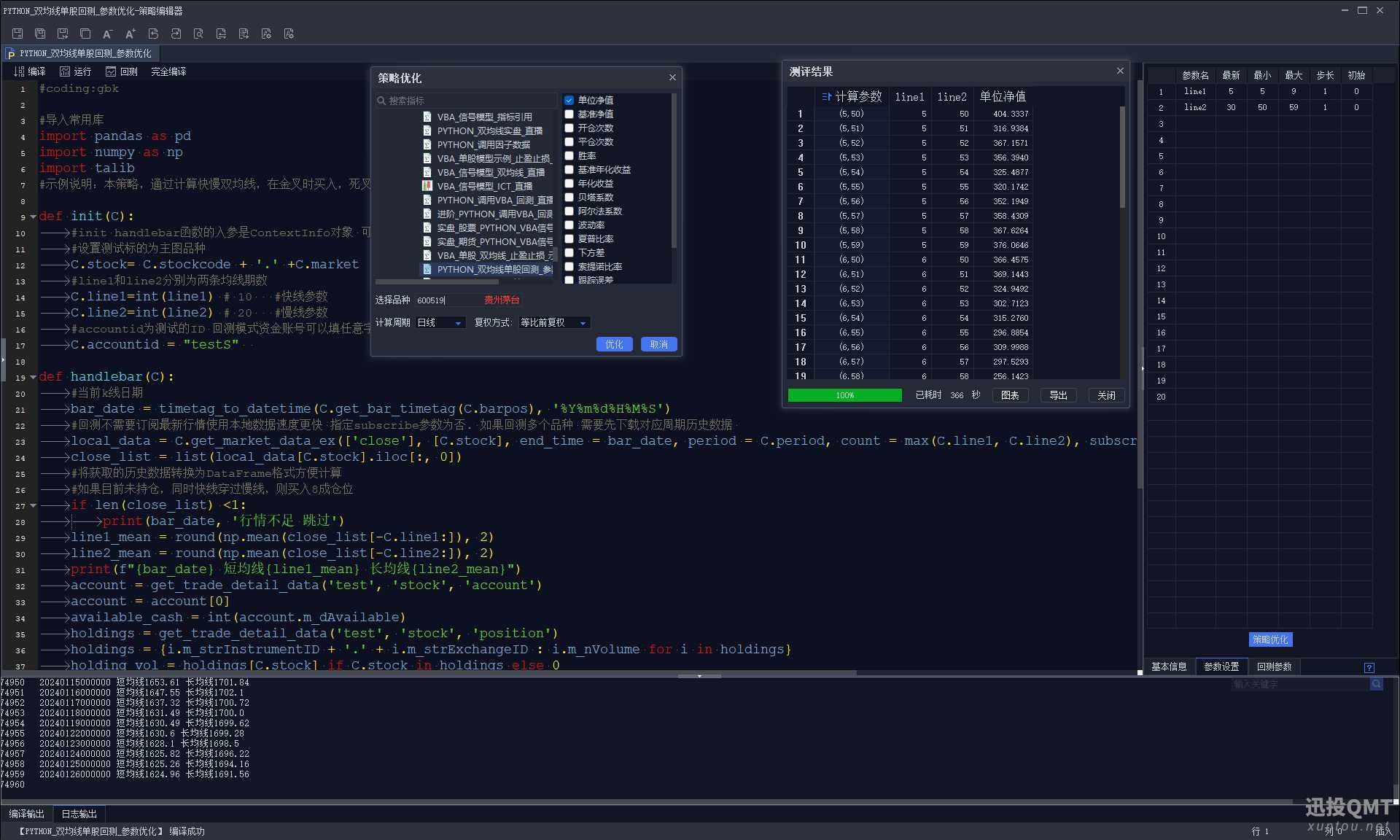This screenshot has width=1400, height=840.
Task: Collapse the def init function fold arrow
Action: (33, 217)
